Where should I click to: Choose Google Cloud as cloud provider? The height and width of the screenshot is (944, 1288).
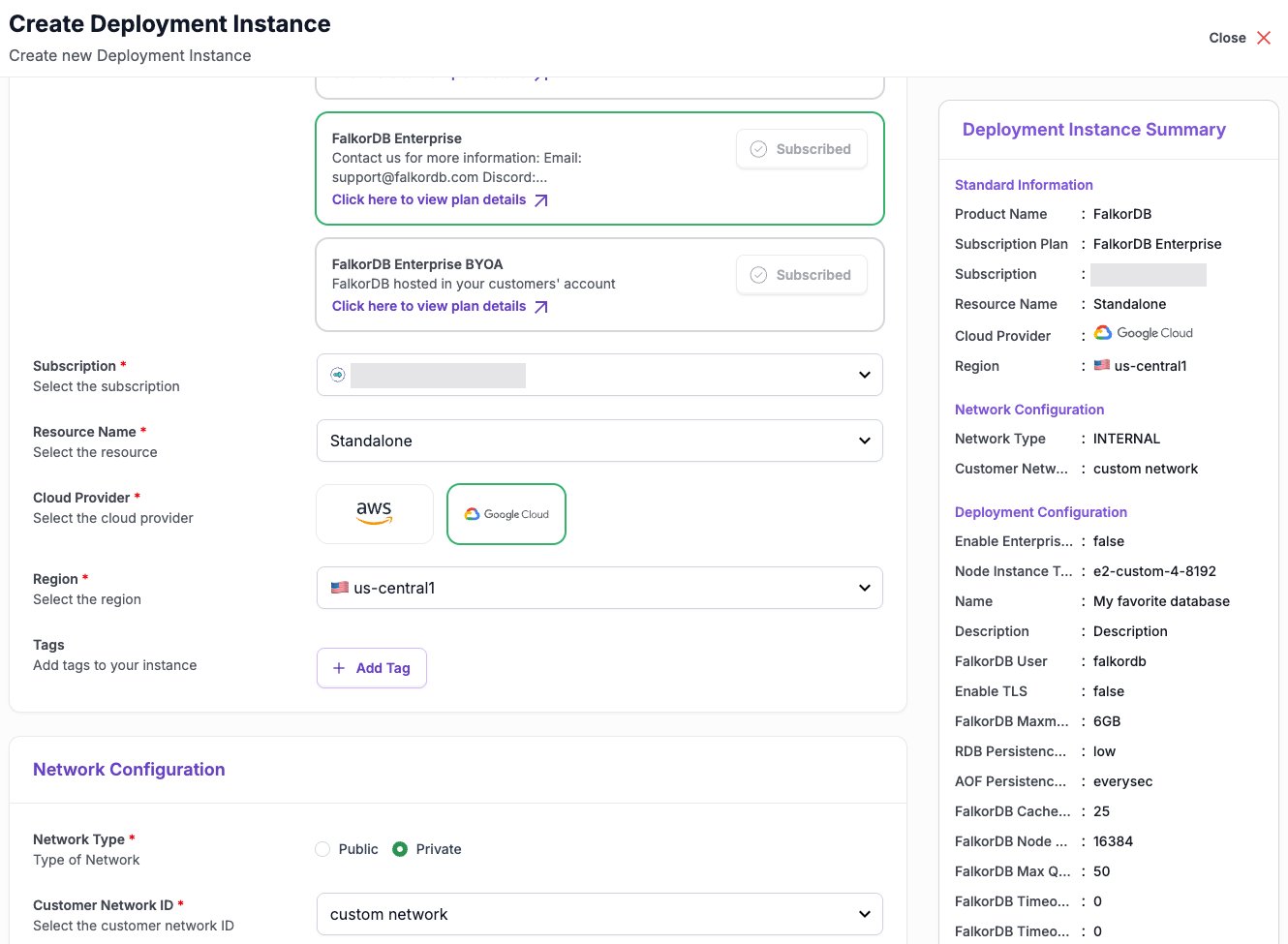[506, 514]
